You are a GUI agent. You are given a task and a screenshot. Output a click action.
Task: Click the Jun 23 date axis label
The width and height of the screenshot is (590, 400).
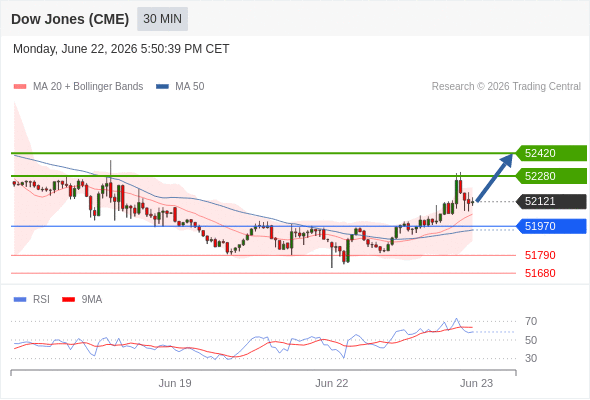pyautogui.click(x=476, y=383)
